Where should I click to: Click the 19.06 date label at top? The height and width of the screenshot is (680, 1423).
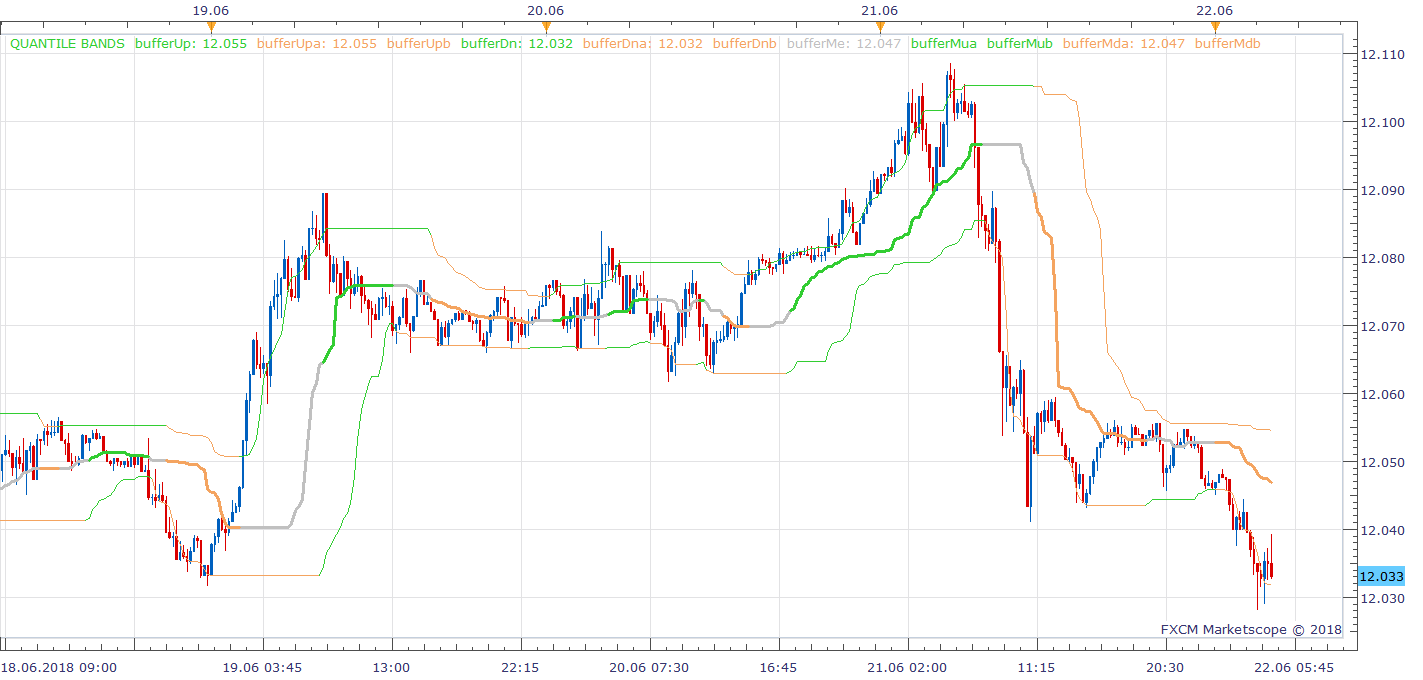click(x=211, y=10)
